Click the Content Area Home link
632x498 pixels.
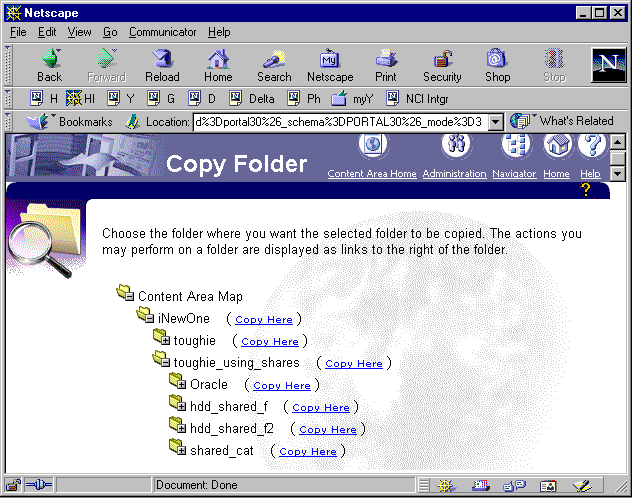[x=372, y=174]
